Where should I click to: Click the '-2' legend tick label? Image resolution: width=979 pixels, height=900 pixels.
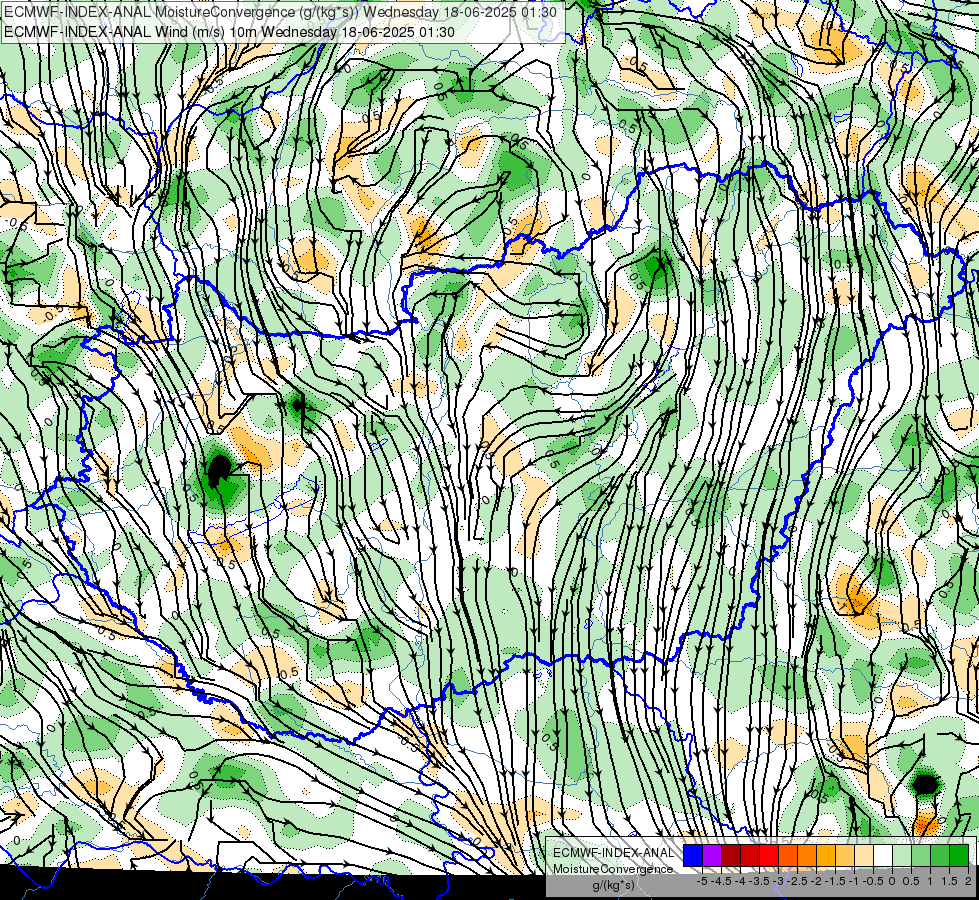pyautogui.click(x=816, y=881)
